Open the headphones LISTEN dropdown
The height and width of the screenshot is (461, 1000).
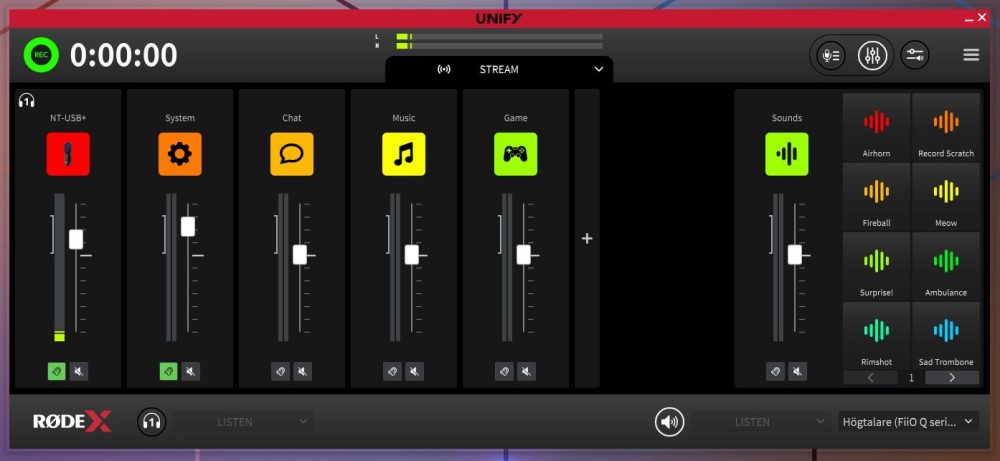tap(244, 421)
